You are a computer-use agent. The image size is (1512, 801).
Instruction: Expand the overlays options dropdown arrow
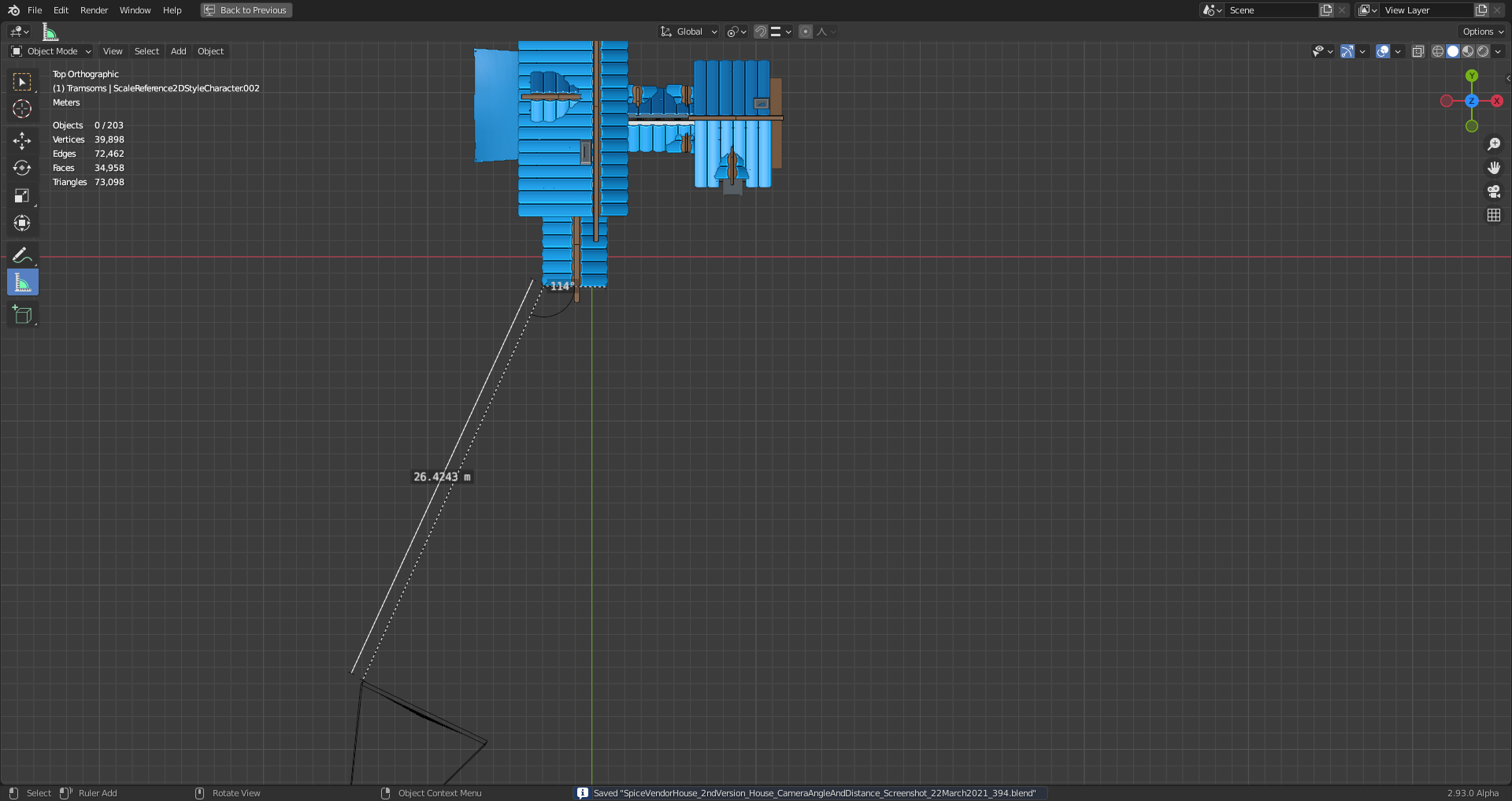(x=1398, y=51)
